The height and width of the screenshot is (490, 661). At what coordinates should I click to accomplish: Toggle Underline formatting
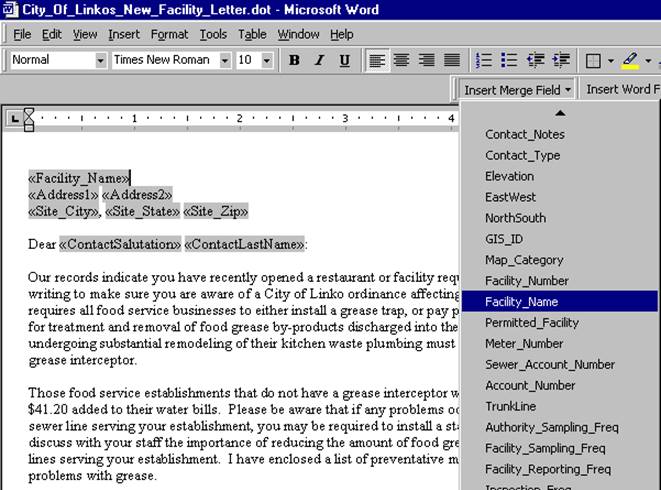pyautogui.click(x=344, y=60)
